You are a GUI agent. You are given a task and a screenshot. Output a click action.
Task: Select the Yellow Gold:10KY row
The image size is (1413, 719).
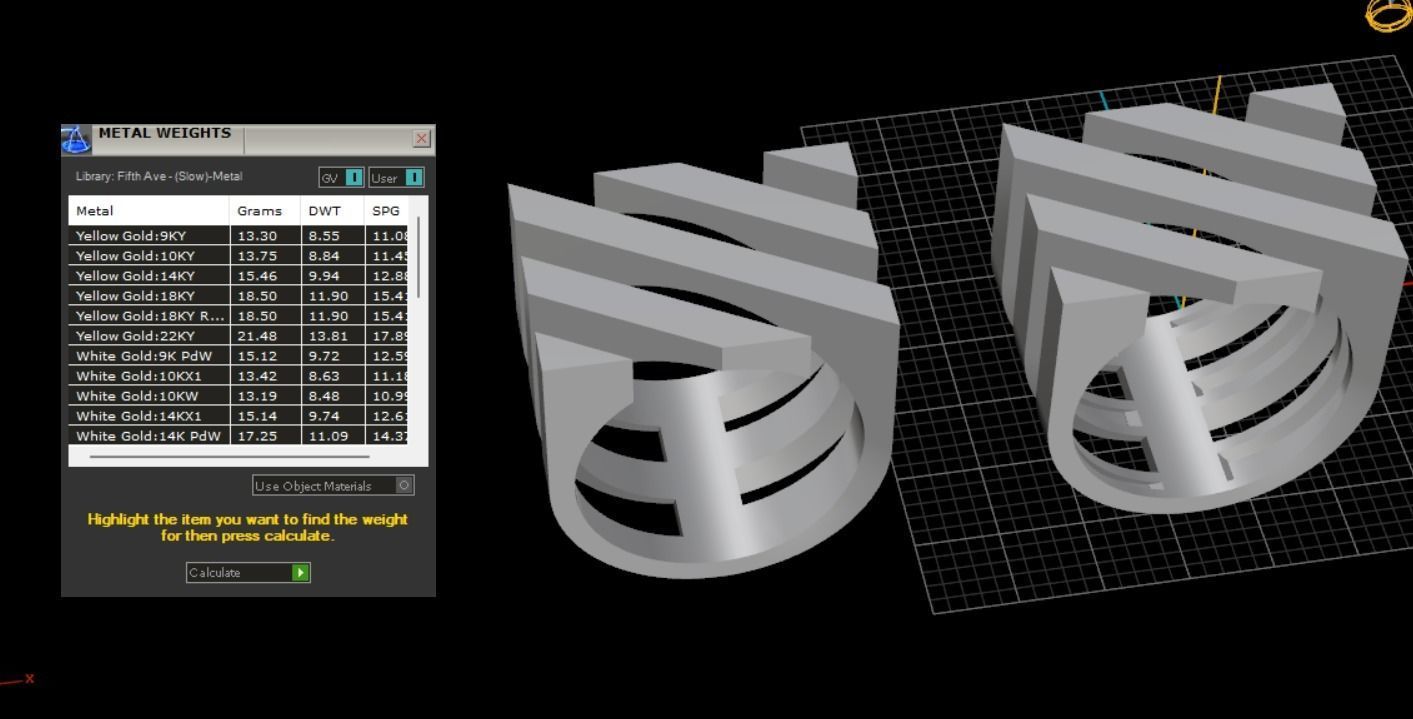click(x=239, y=256)
